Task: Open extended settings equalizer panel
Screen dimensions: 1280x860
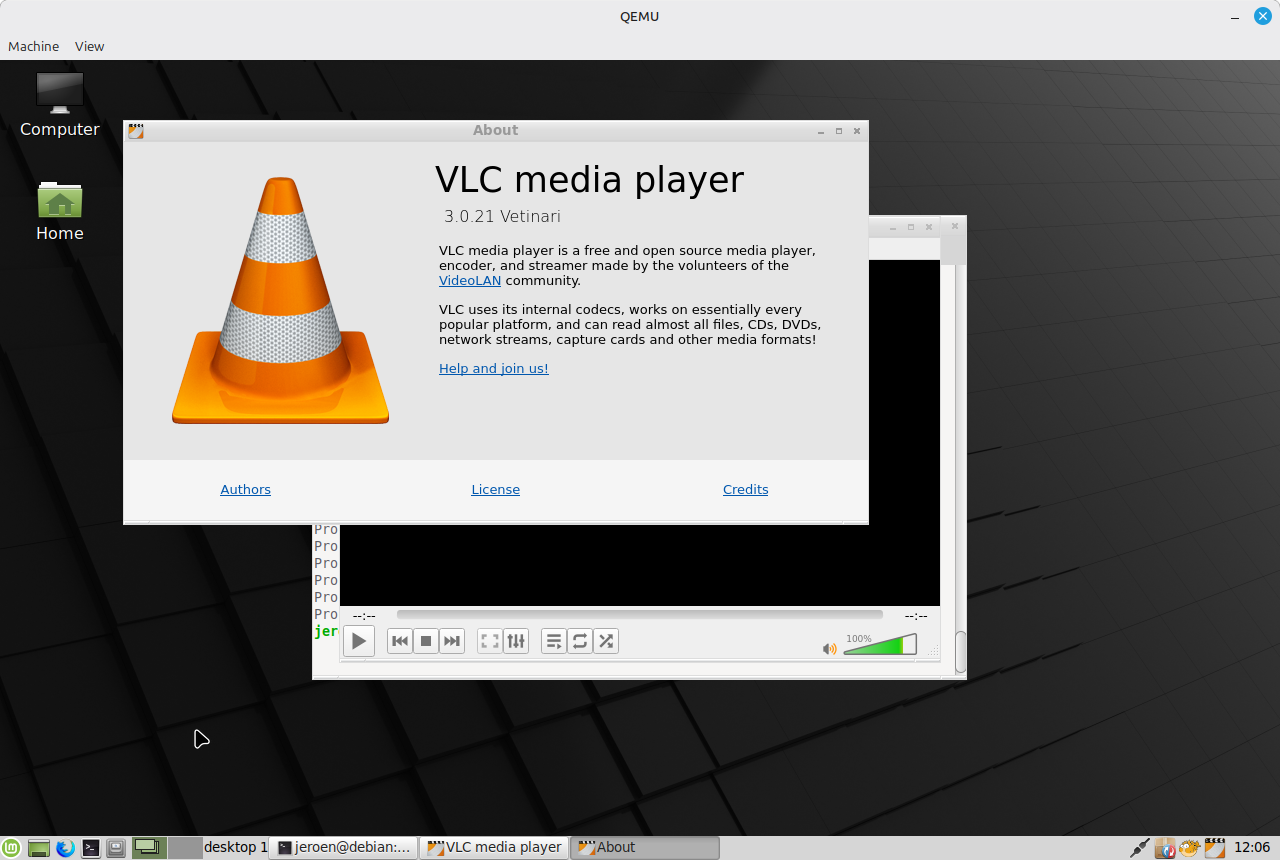Action: tap(516, 641)
